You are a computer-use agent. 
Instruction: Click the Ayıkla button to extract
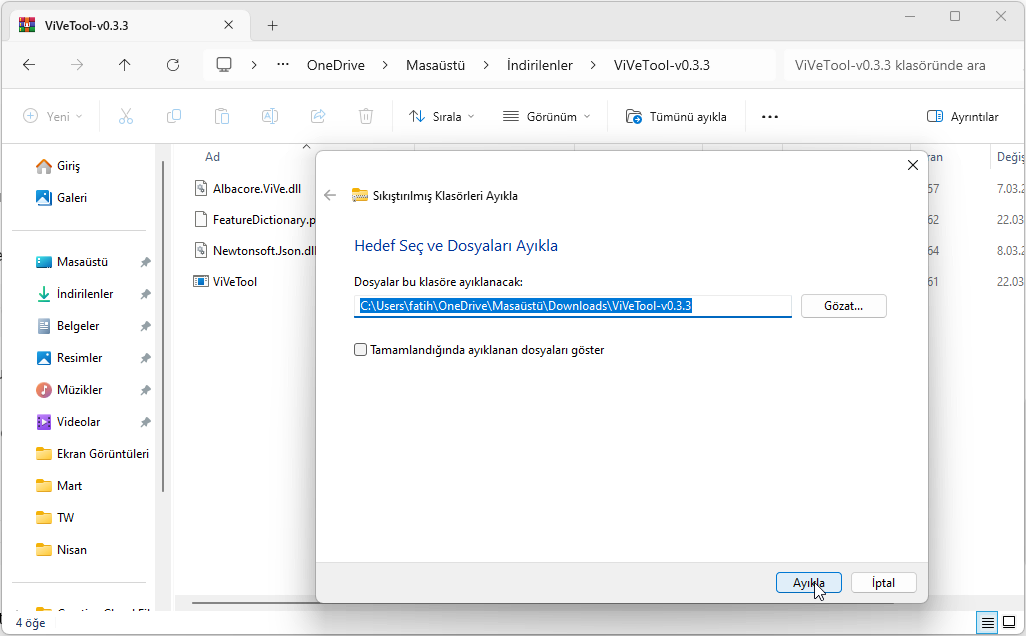click(808, 582)
